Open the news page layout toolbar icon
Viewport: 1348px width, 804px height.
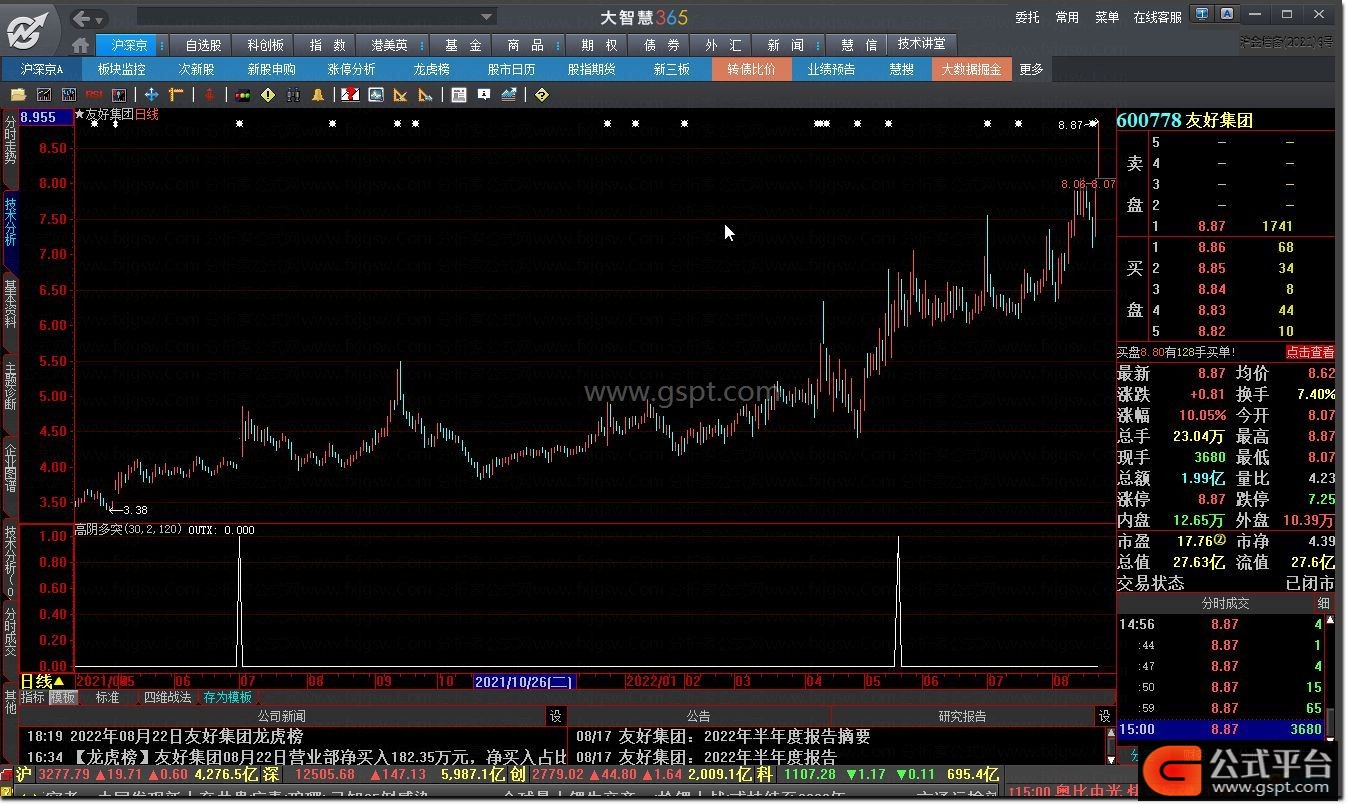point(459,95)
